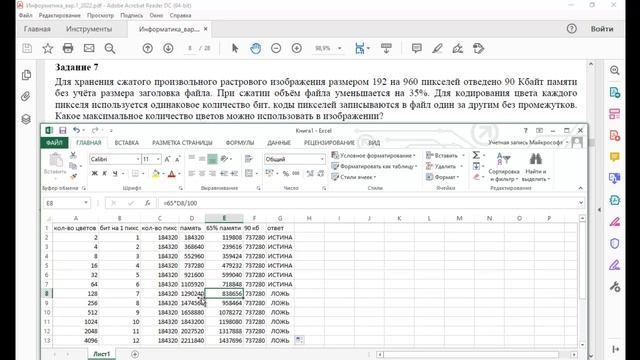Click inside the formula bar showing =65*D8/100
640x360 pixels.
point(367,203)
